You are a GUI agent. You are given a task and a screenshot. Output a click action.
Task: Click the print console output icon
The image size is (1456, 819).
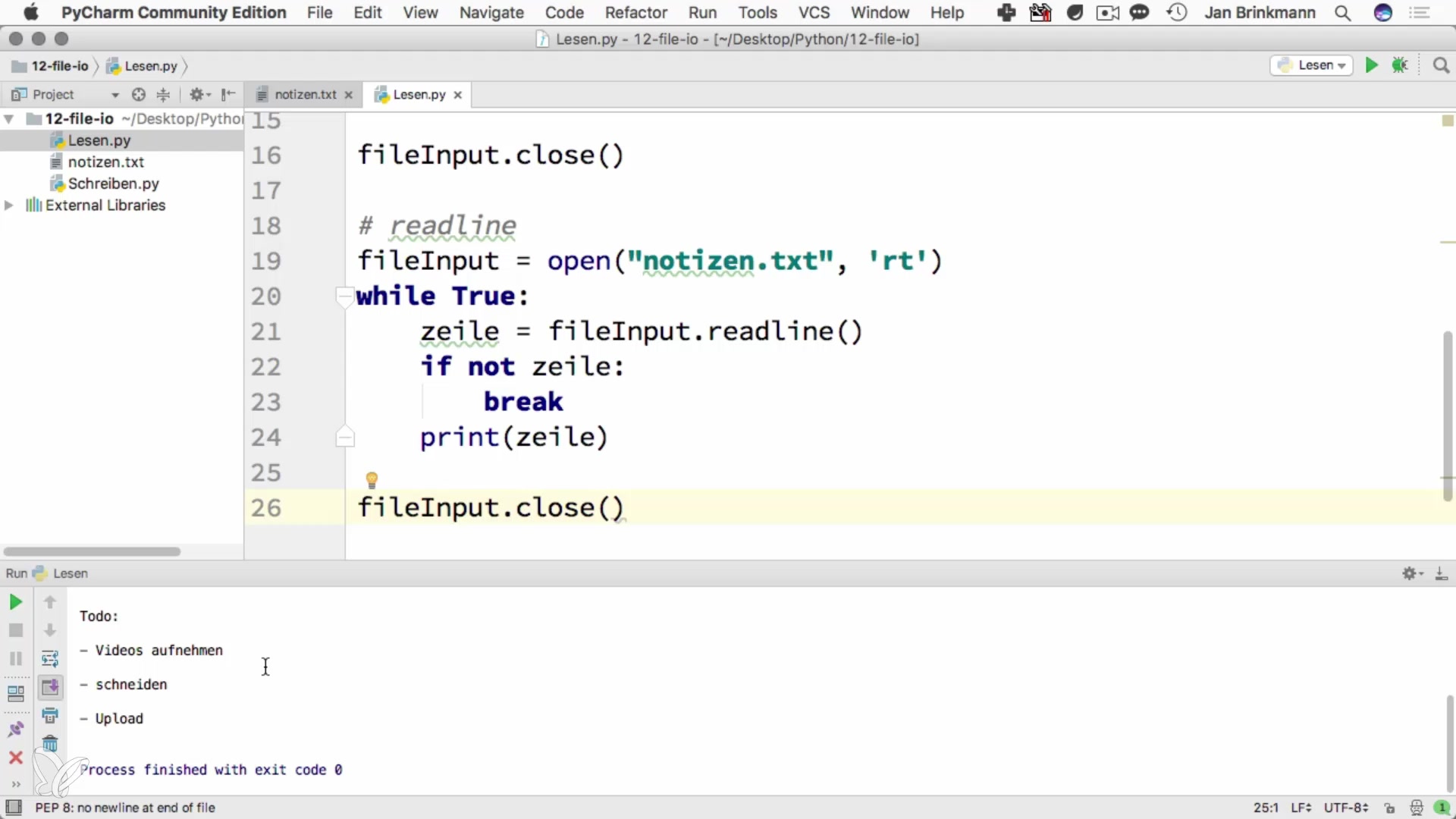click(50, 715)
